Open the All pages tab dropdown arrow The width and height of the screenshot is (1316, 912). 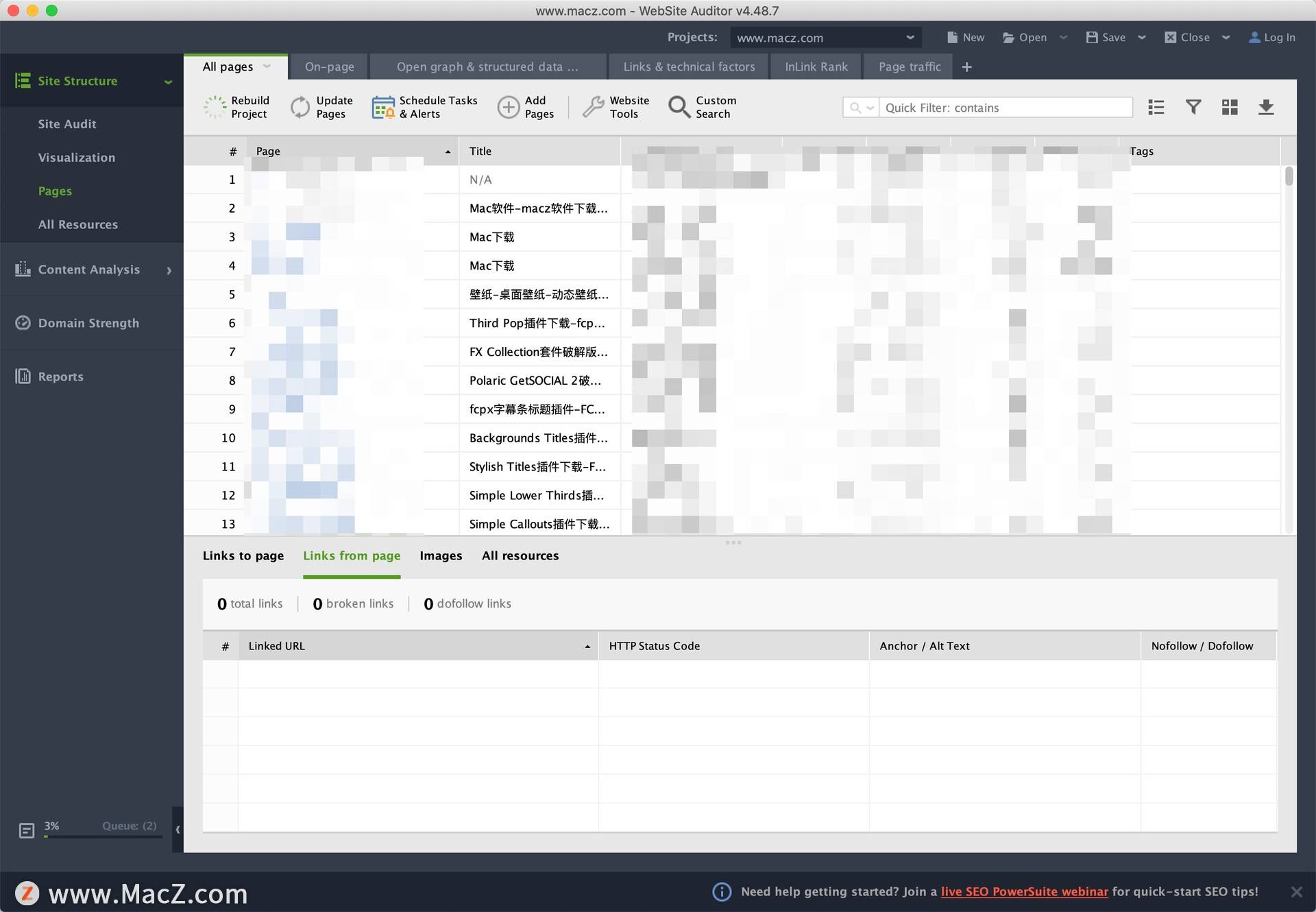click(267, 67)
